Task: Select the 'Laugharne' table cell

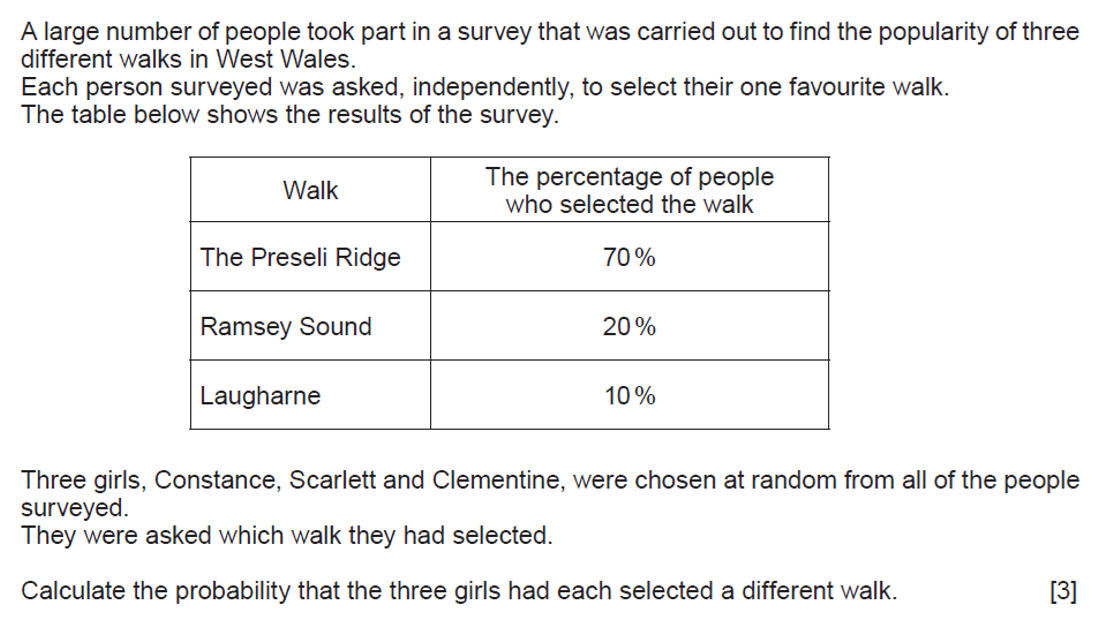Action: [x=310, y=395]
